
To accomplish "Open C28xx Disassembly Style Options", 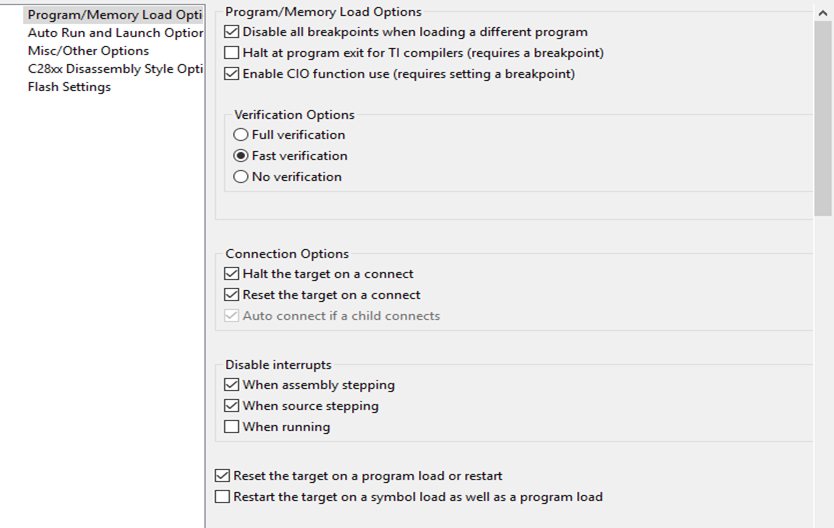I will [115, 69].
